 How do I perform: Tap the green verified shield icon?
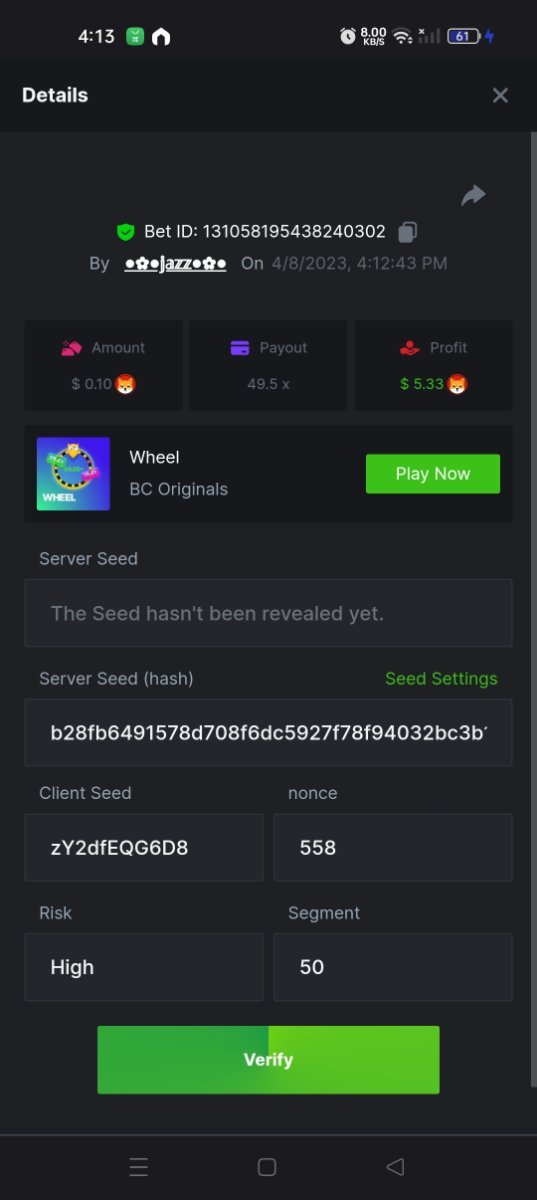pos(125,232)
